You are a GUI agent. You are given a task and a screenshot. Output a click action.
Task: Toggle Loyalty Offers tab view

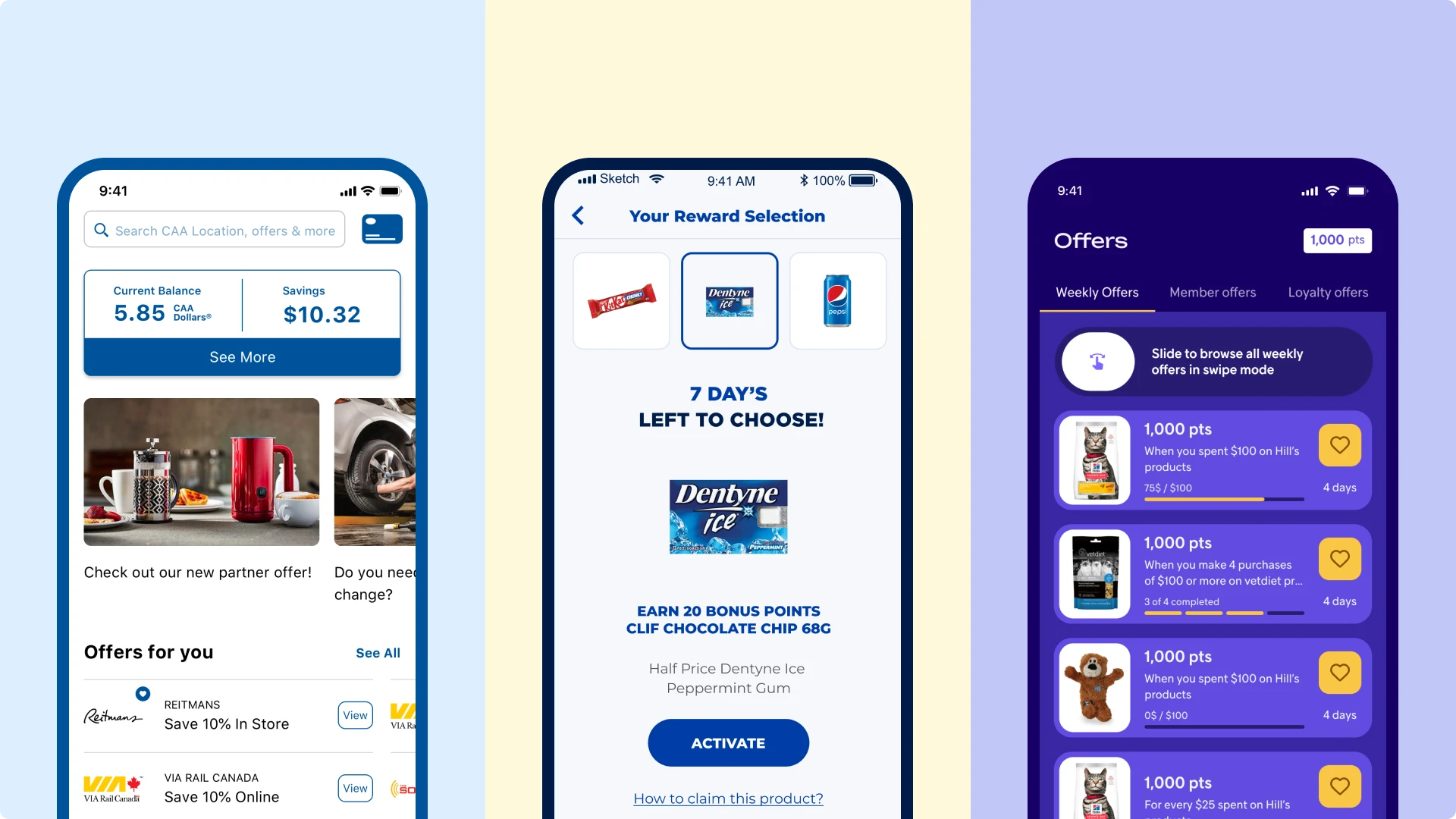1327,291
